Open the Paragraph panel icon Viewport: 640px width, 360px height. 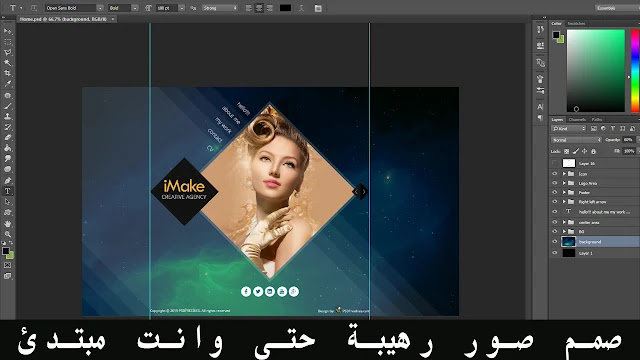tap(540, 118)
